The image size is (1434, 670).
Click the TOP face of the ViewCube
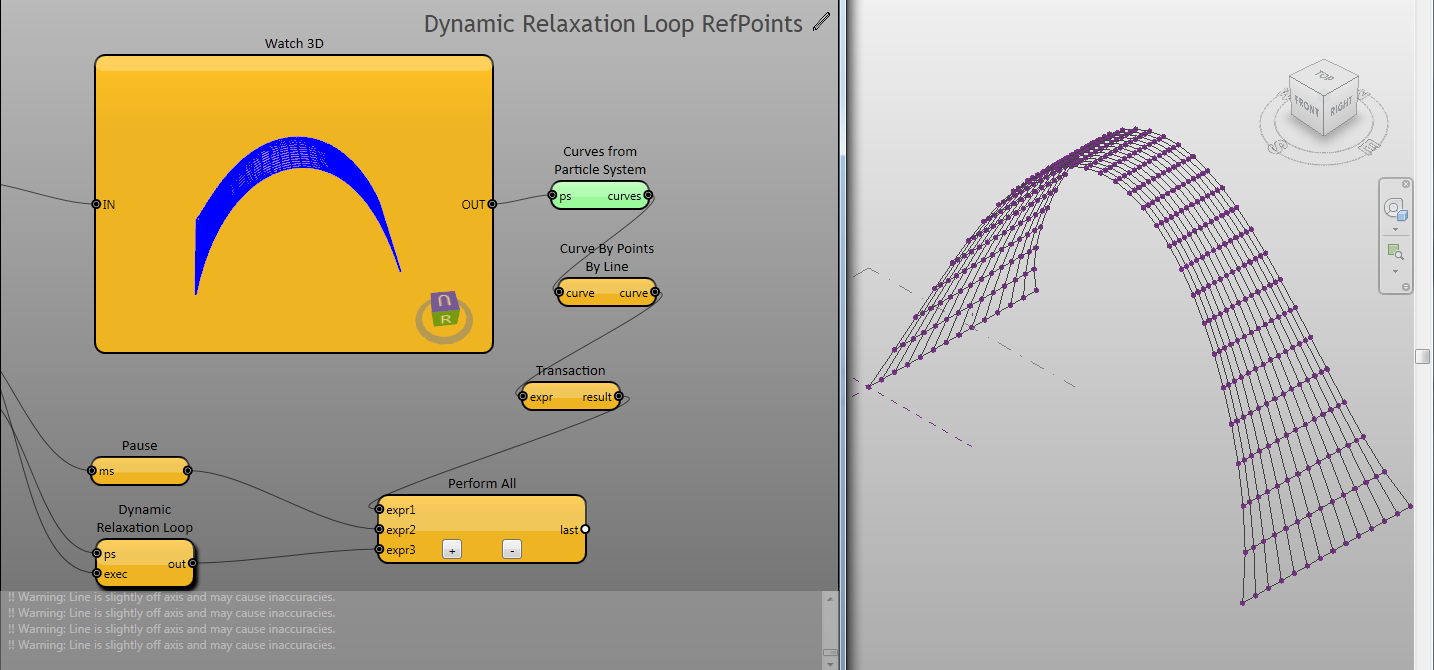point(1324,77)
